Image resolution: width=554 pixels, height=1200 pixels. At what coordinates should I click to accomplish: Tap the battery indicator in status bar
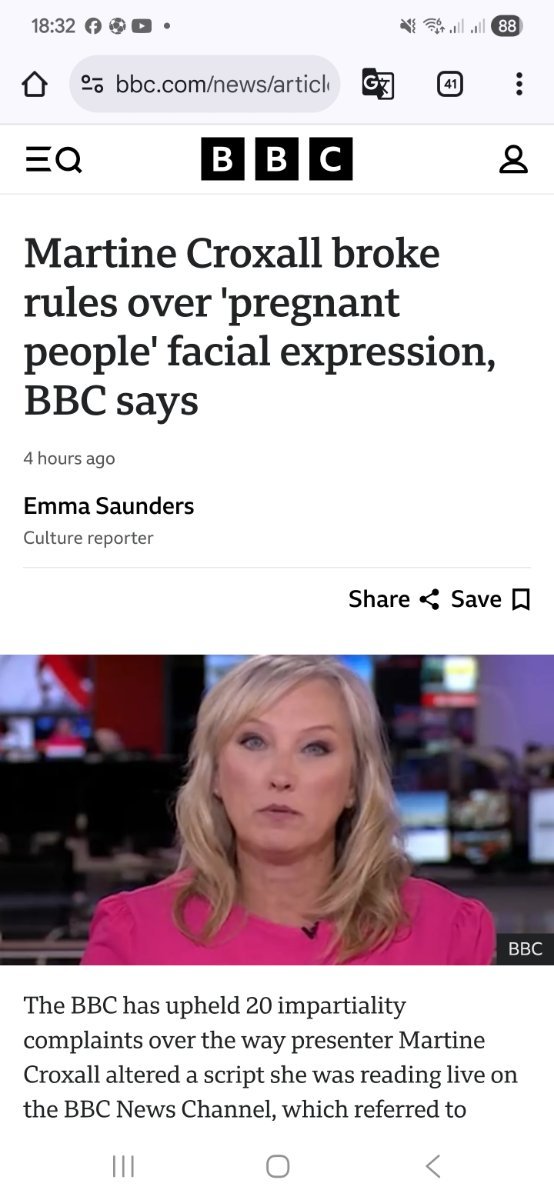507,26
